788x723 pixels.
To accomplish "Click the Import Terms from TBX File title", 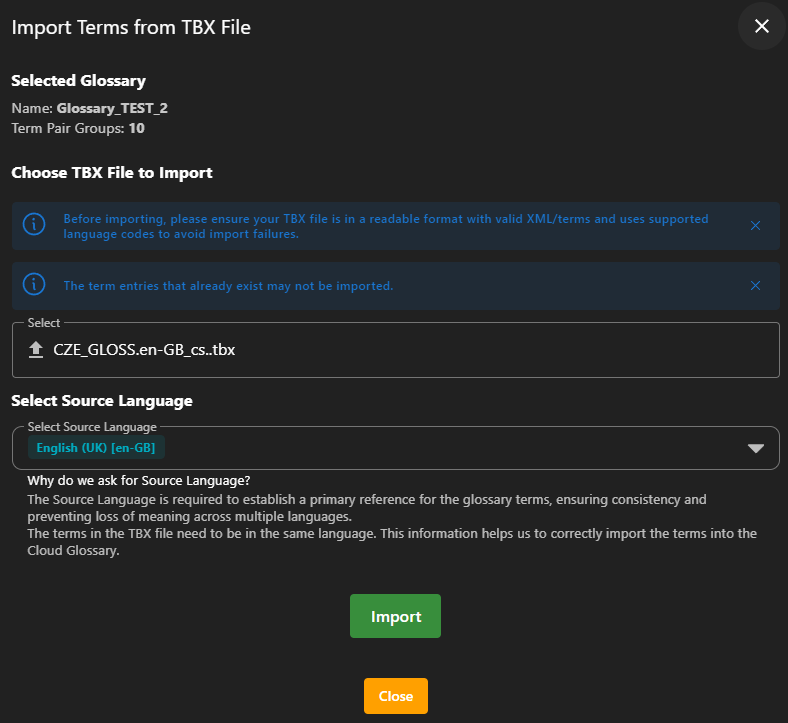I will pyautogui.click(x=131, y=28).
